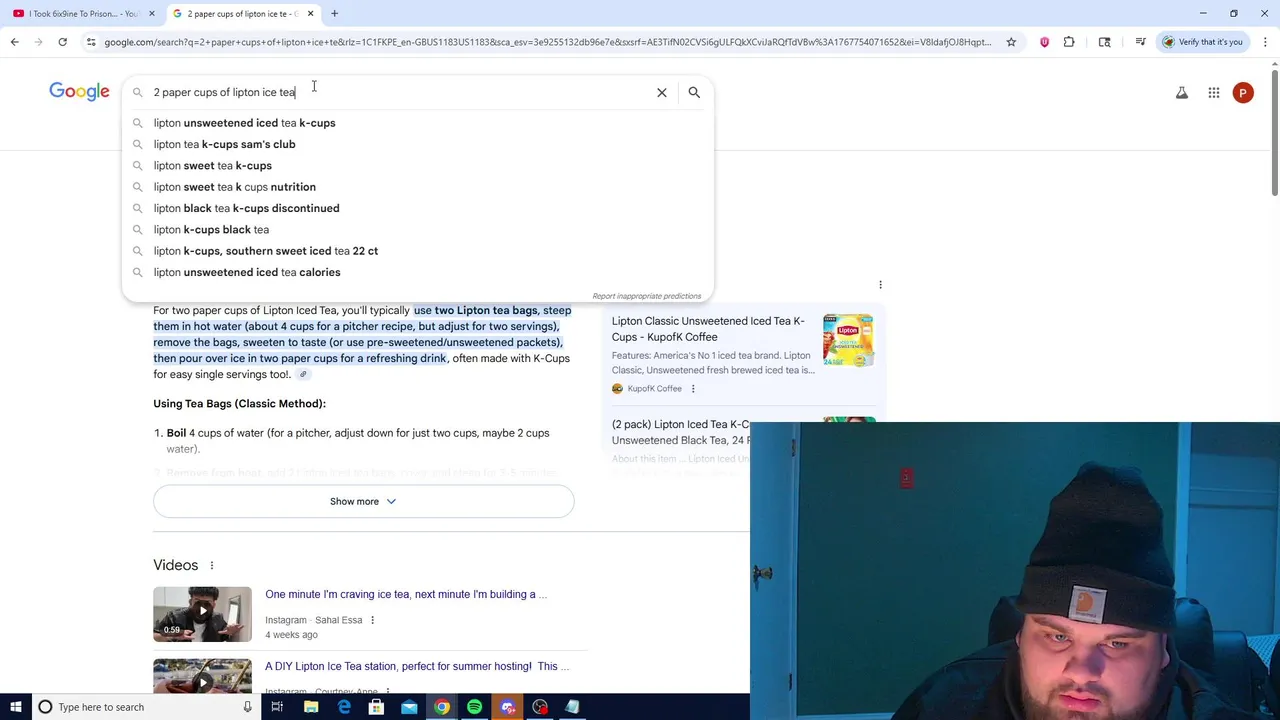Open '(2 pack) Lipton Iced Tea K-Cup' result
The height and width of the screenshot is (720, 1280).
[682, 432]
